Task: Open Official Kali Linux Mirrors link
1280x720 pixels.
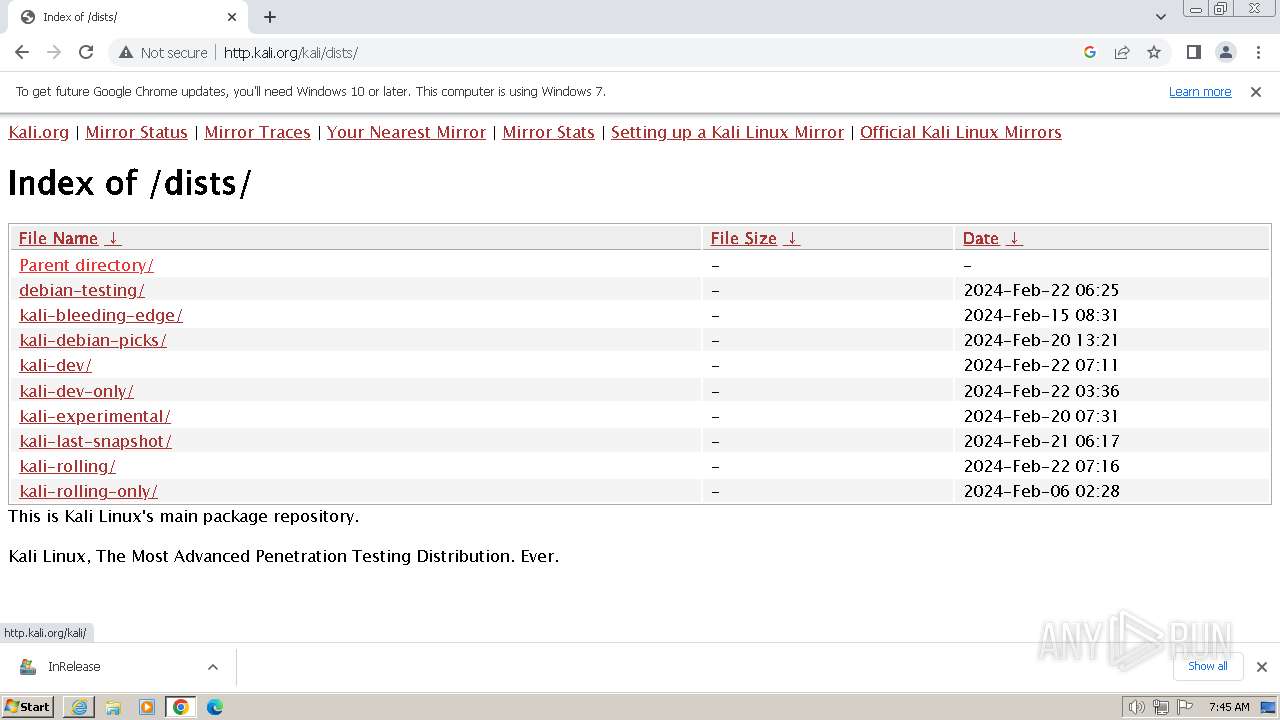Action: pos(960,132)
